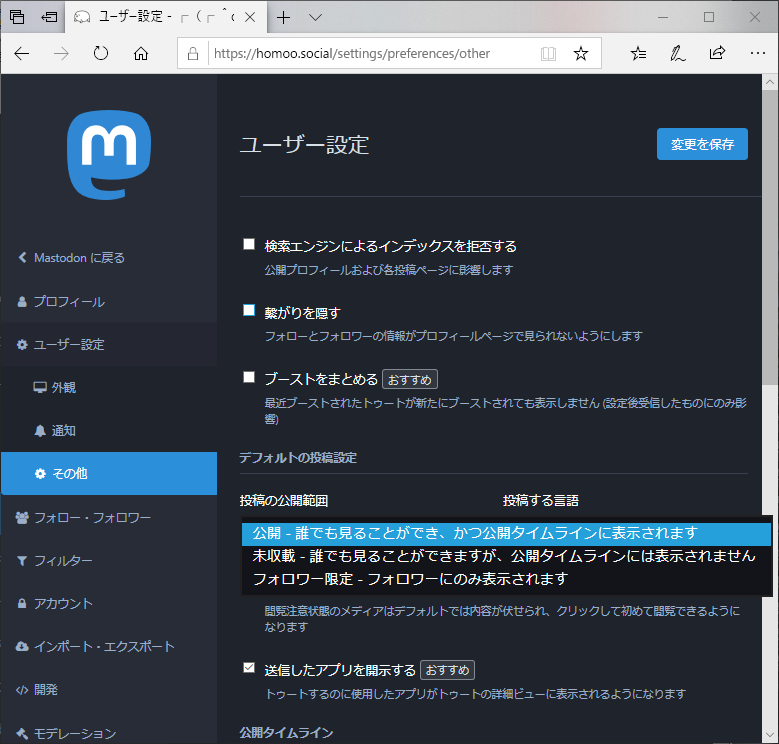This screenshot has height=744, width=779.
Task: Open reading view book icon
Action: pos(548,53)
